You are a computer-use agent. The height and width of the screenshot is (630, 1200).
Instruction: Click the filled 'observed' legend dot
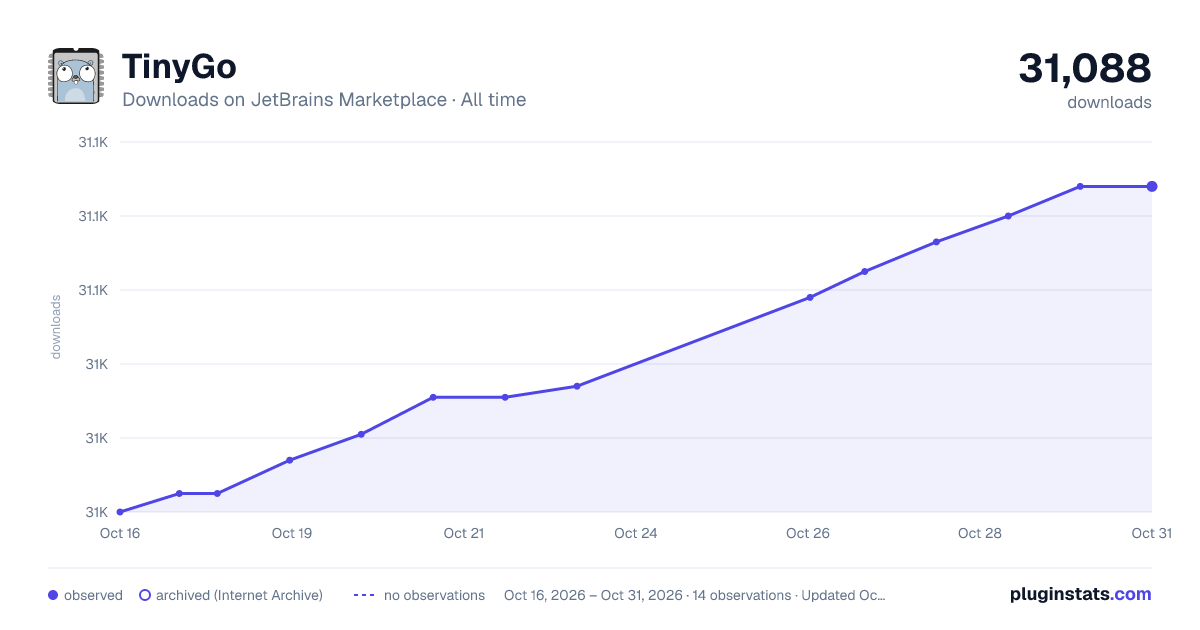point(53,595)
